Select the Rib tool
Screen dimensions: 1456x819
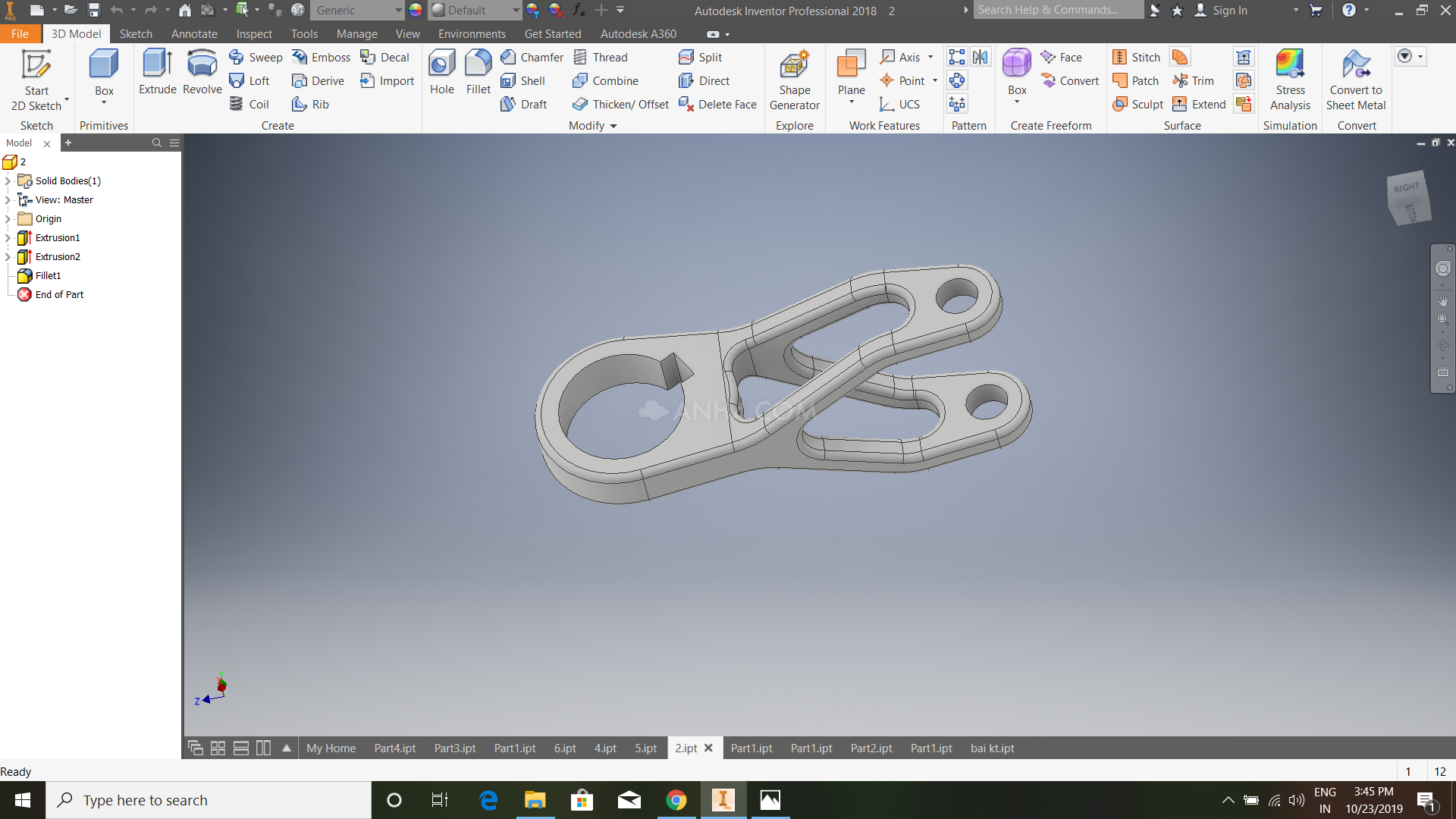(x=311, y=105)
